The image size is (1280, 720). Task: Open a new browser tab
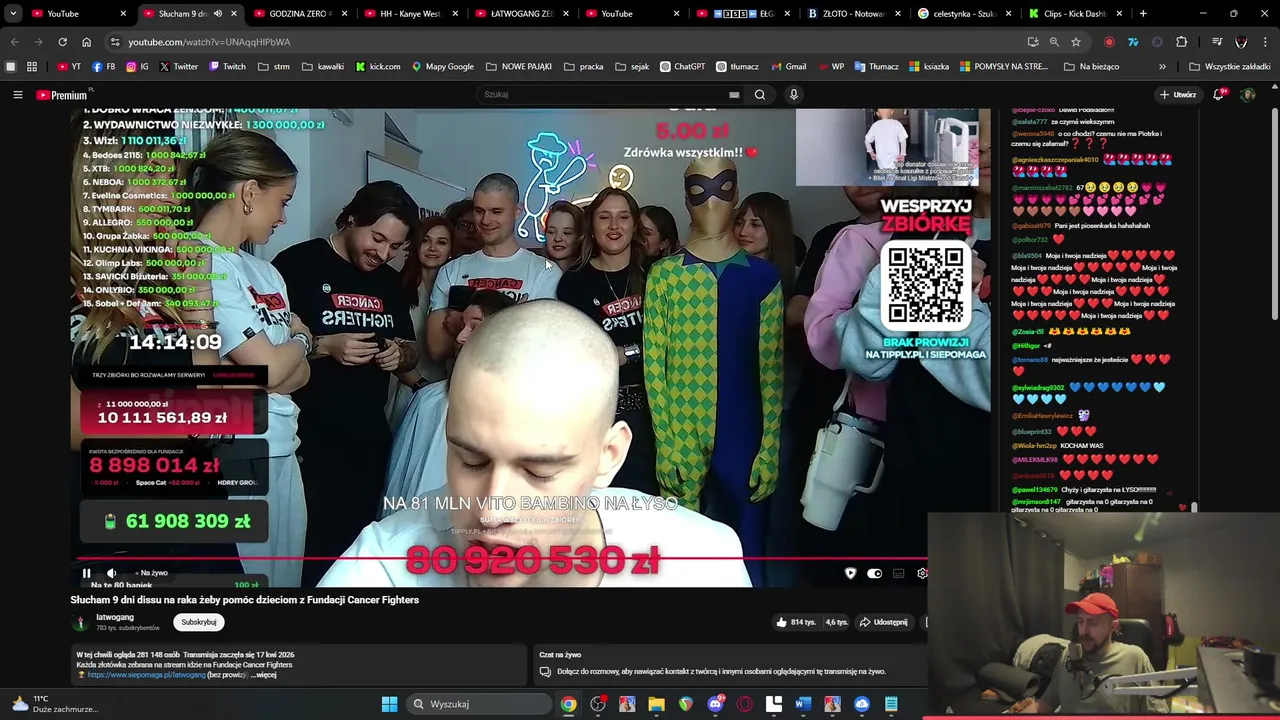coord(1143,14)
